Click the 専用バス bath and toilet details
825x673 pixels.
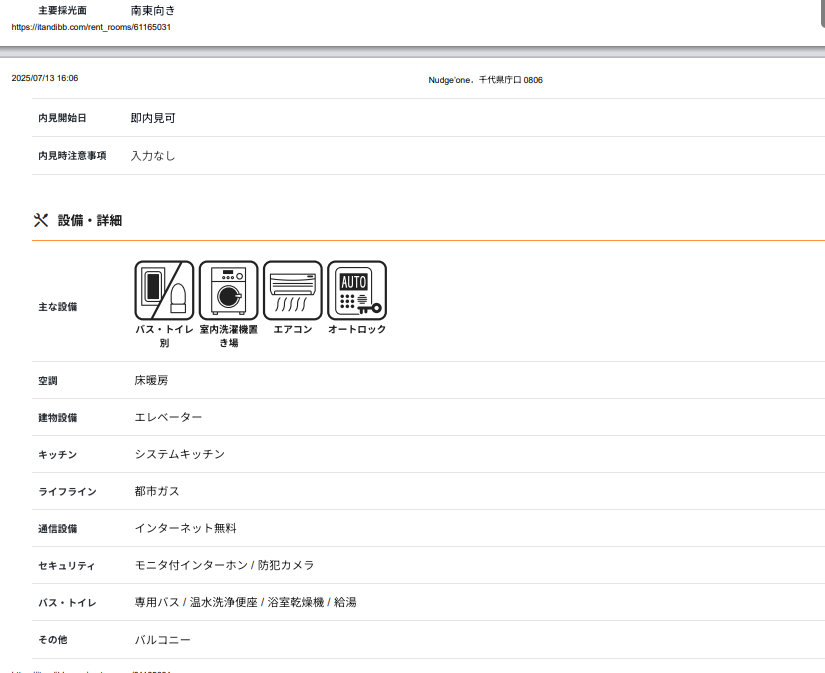157,602
